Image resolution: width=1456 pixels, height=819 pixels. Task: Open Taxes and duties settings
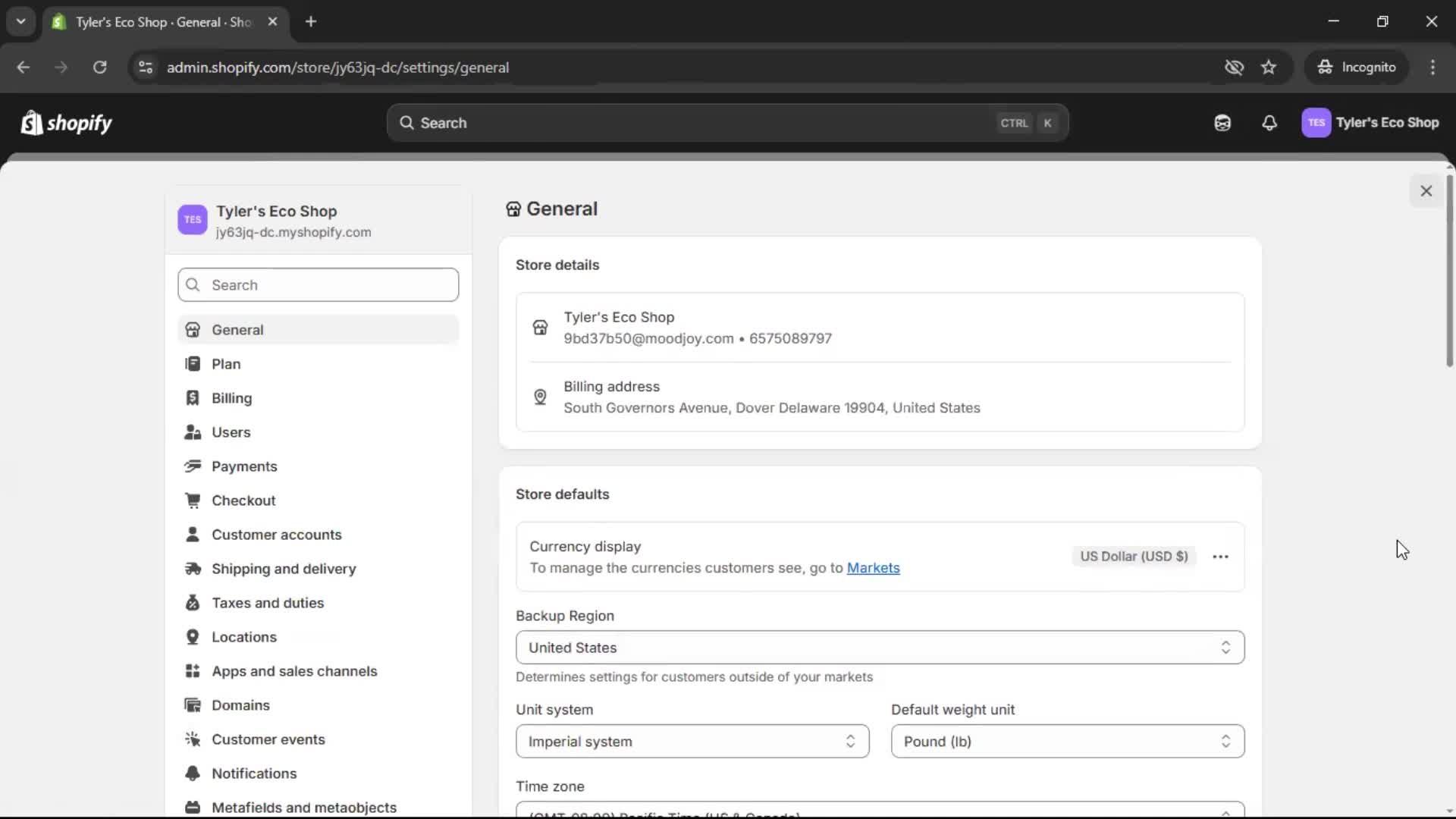click(x=268, y=603)
